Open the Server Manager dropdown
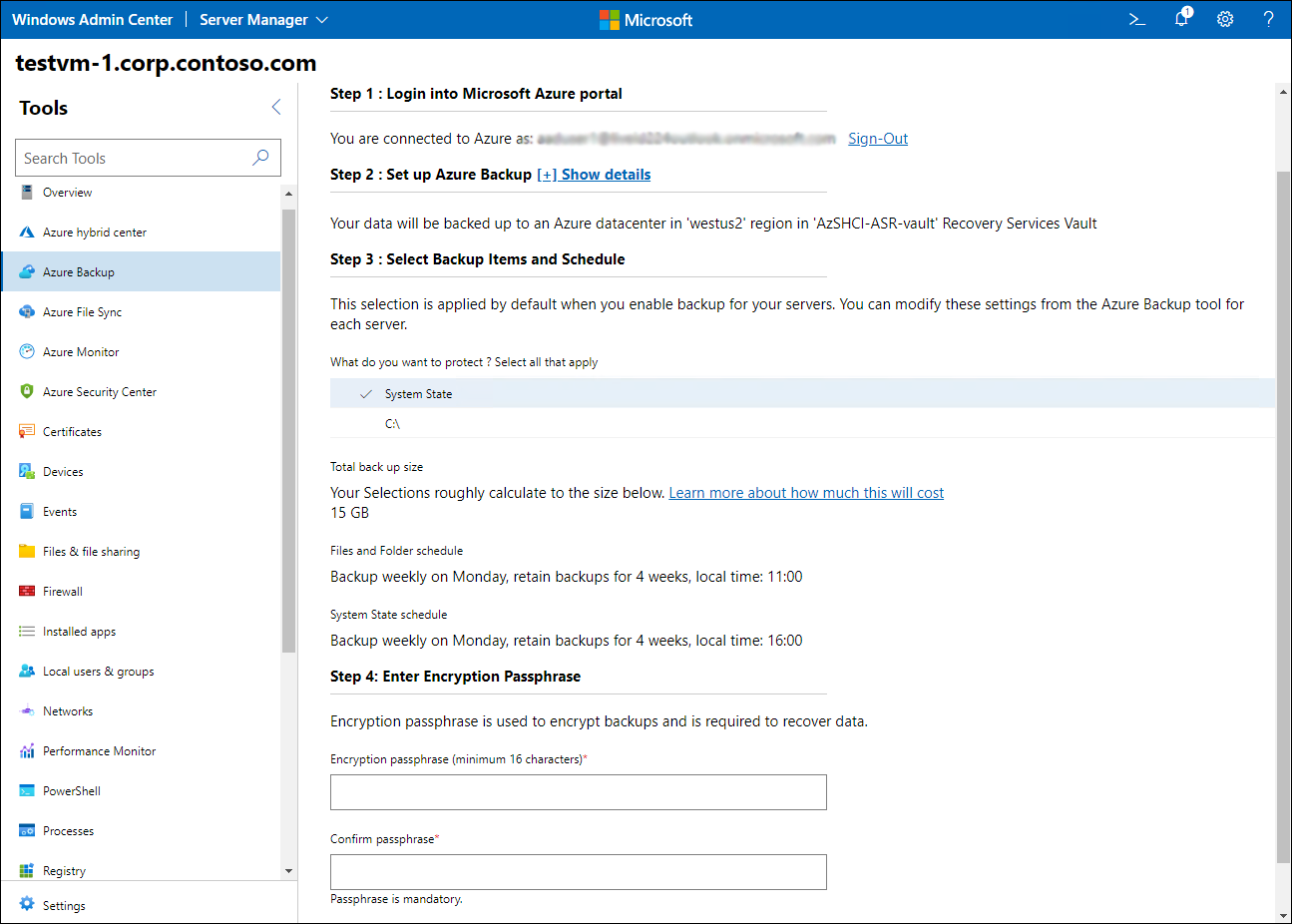The width and height of the screenshot is (1292, 924). coord(263,20)
